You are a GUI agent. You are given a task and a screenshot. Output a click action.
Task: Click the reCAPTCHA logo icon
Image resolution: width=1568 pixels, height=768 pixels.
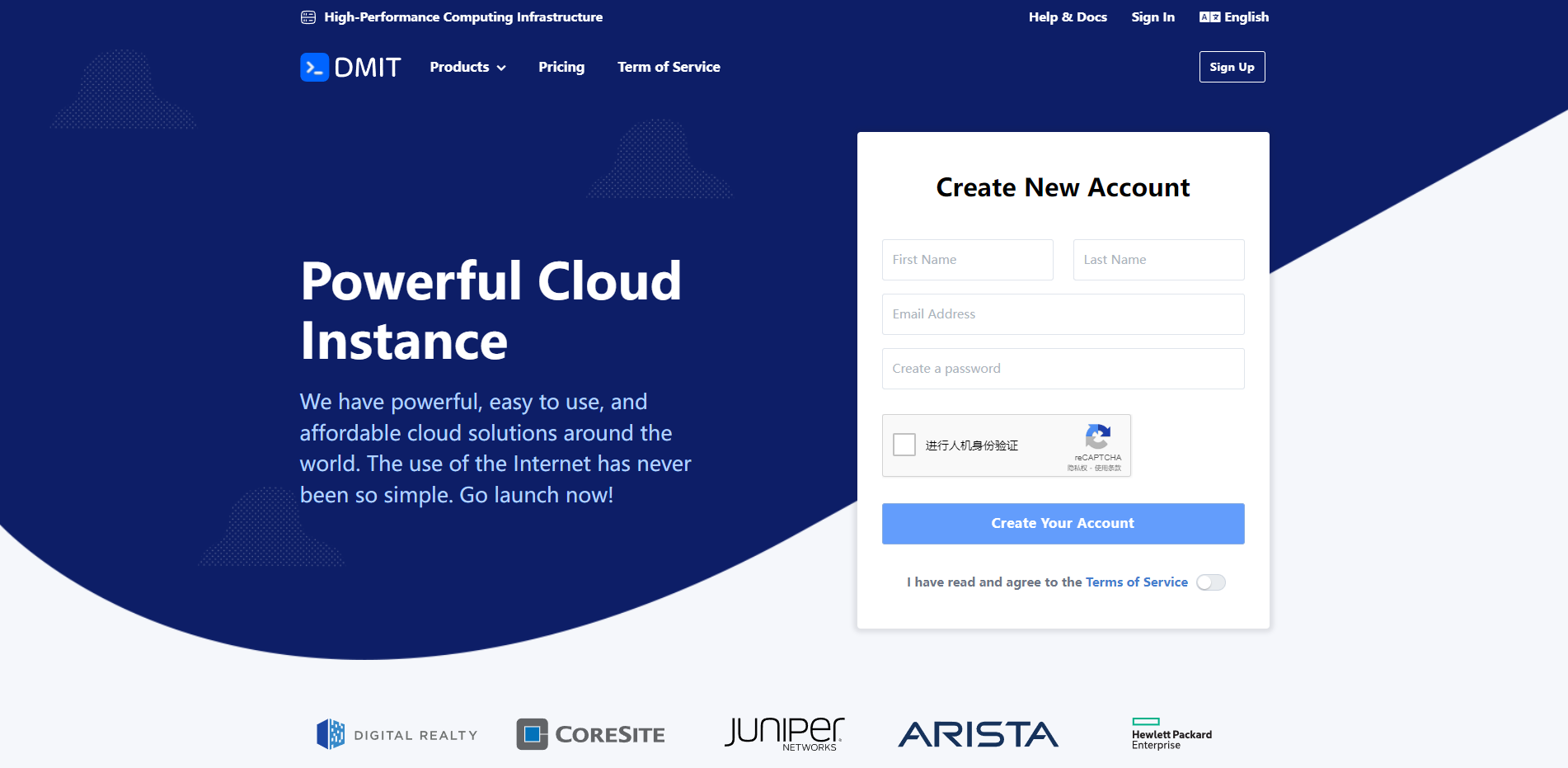tap(1097, 439)
